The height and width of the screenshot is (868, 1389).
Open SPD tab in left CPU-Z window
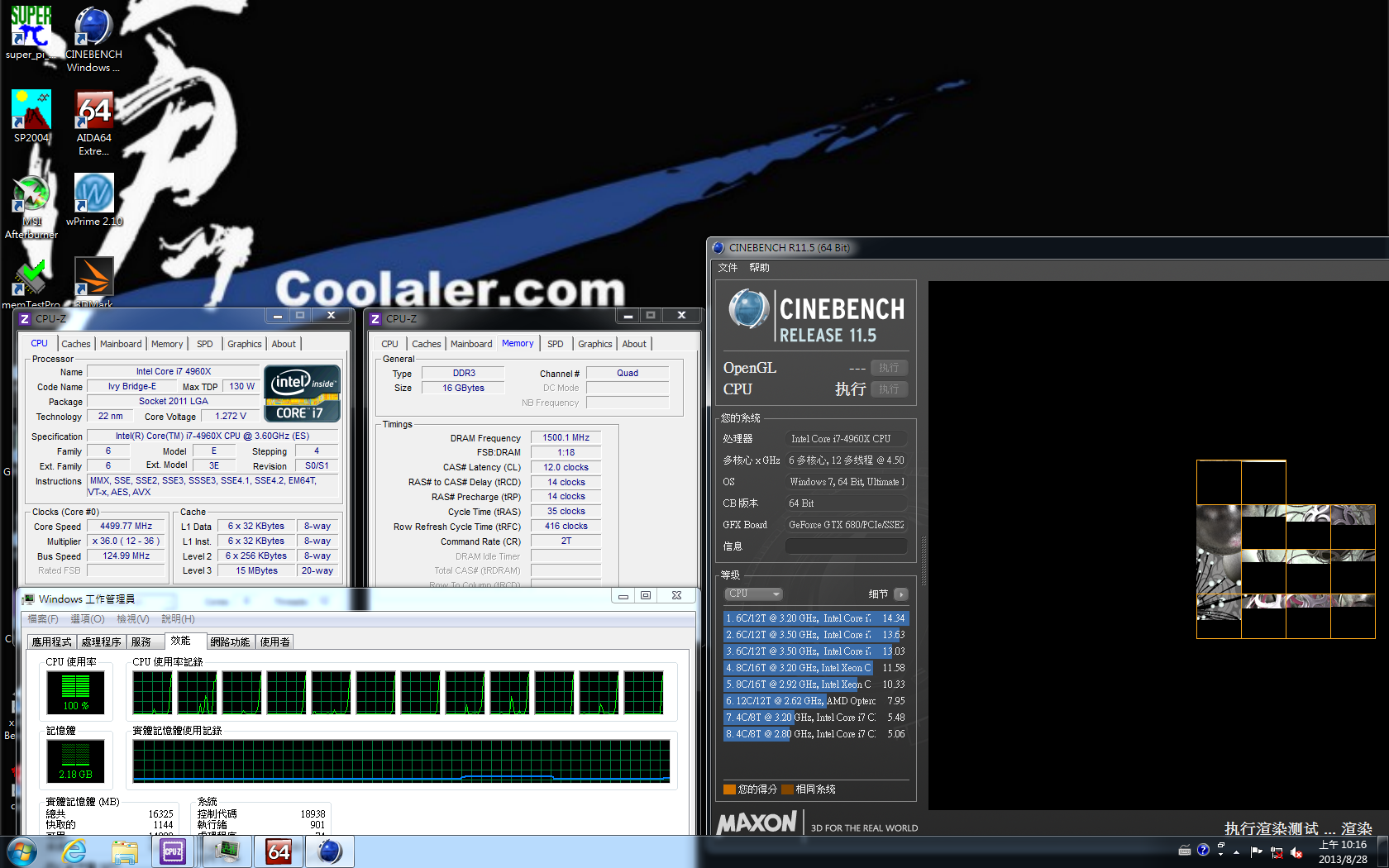click(205, 344)
